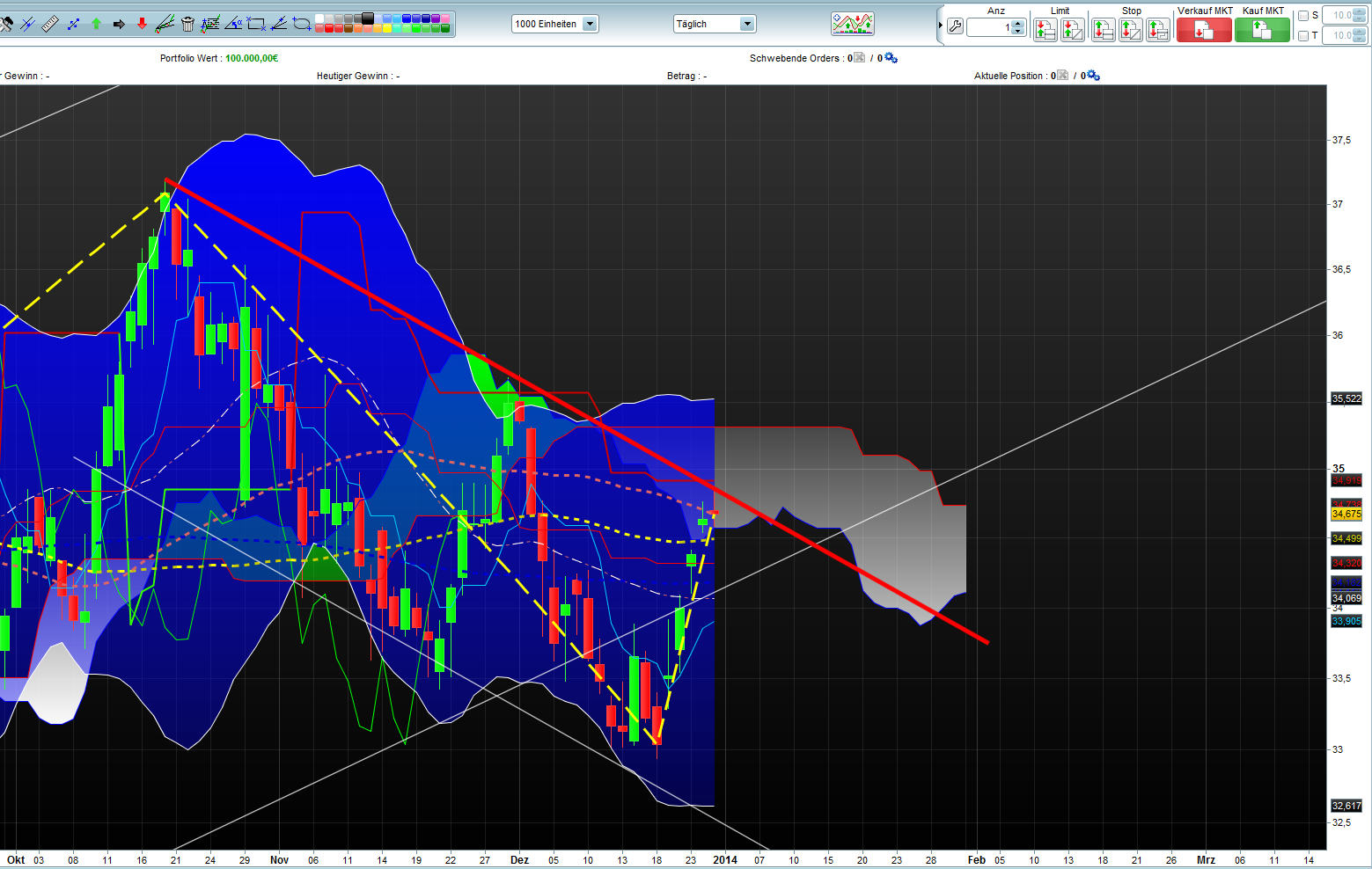Cancel pending orders next to Schwebende Orders
Viewport: 1372px width, 869px height.
[860, 58]
